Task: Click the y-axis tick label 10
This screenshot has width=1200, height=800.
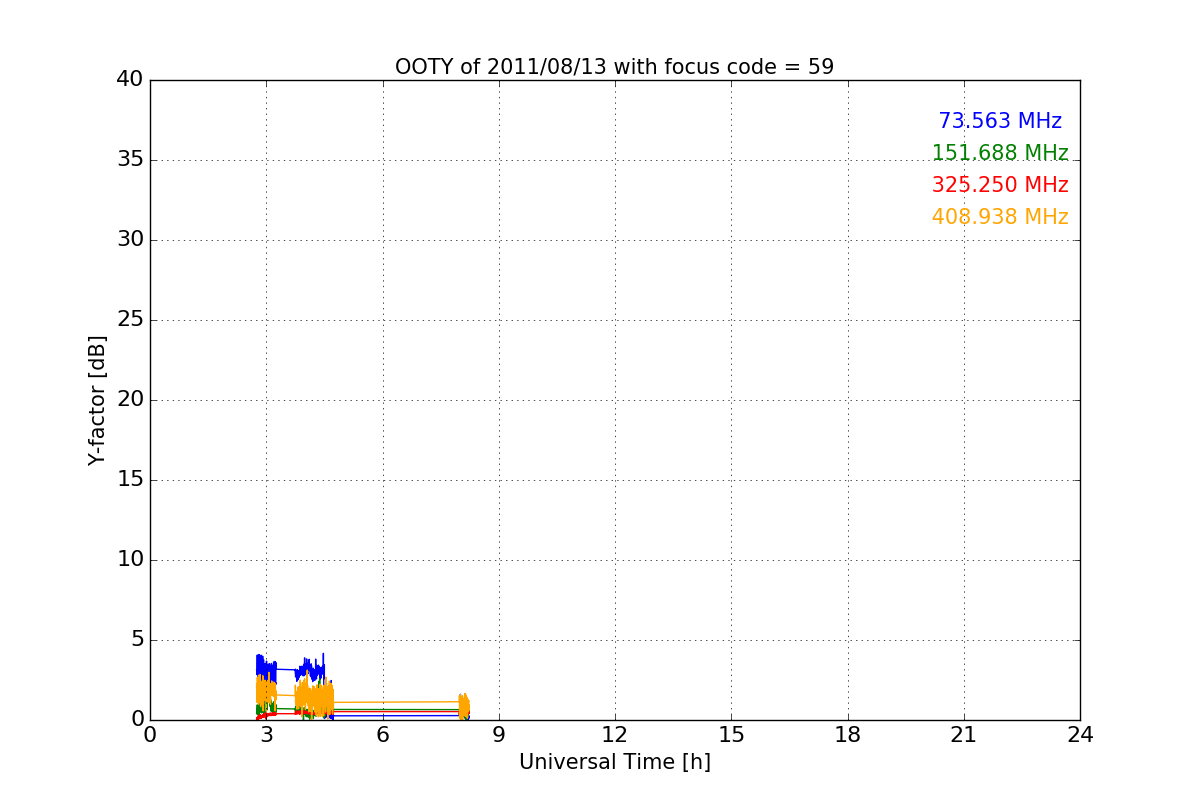Action: 130,560
